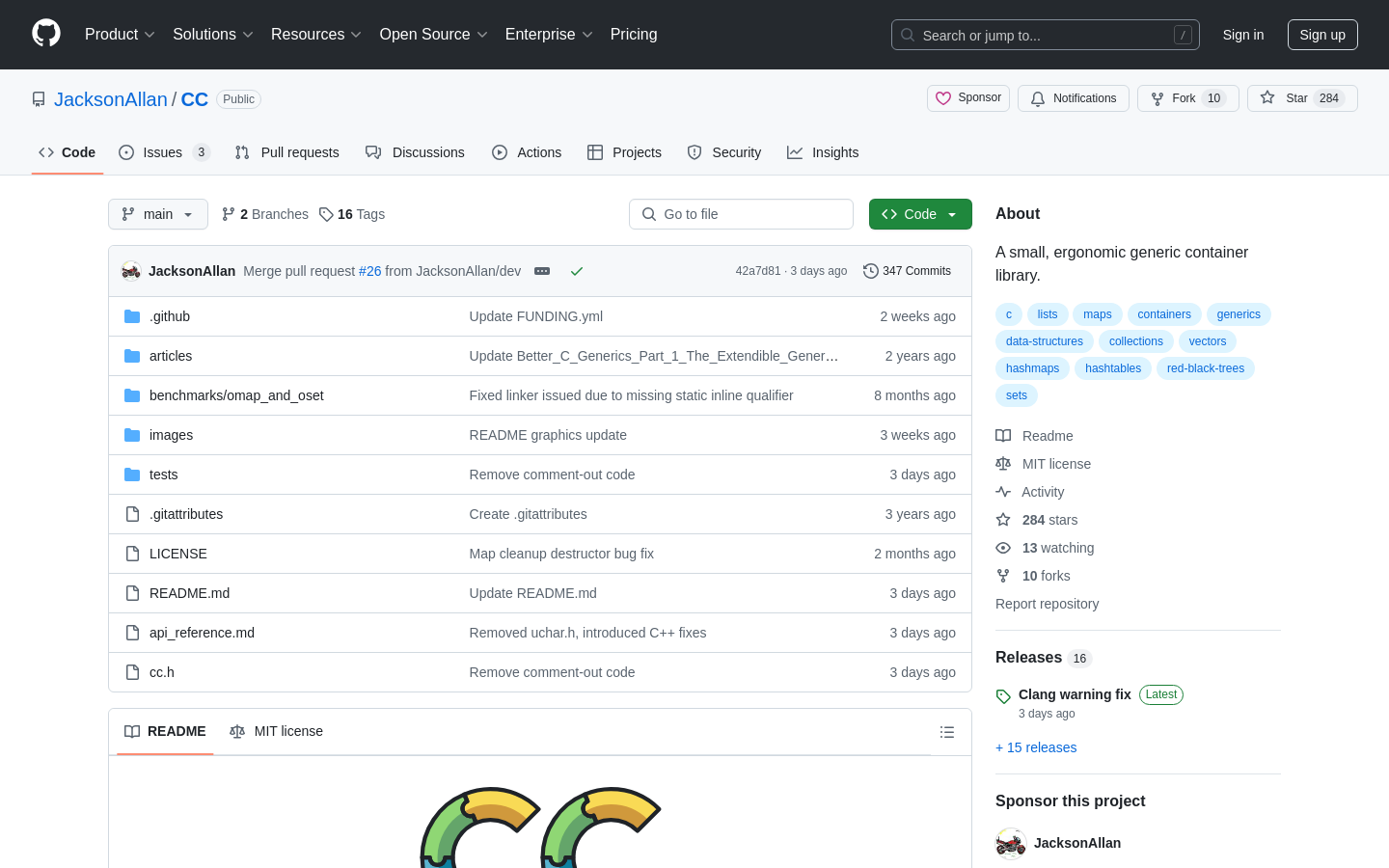This screenshot has height=868, width=1389.
Task: Switch to the Projects tab
Action: (x=625, y=152)
